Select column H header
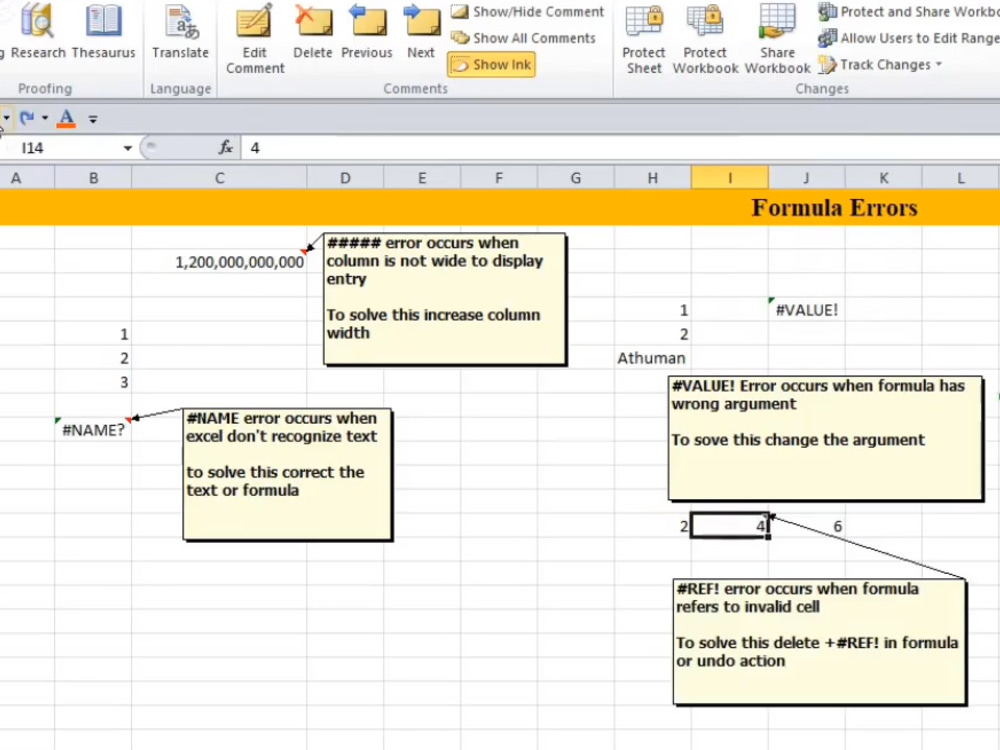 (652, 178)
